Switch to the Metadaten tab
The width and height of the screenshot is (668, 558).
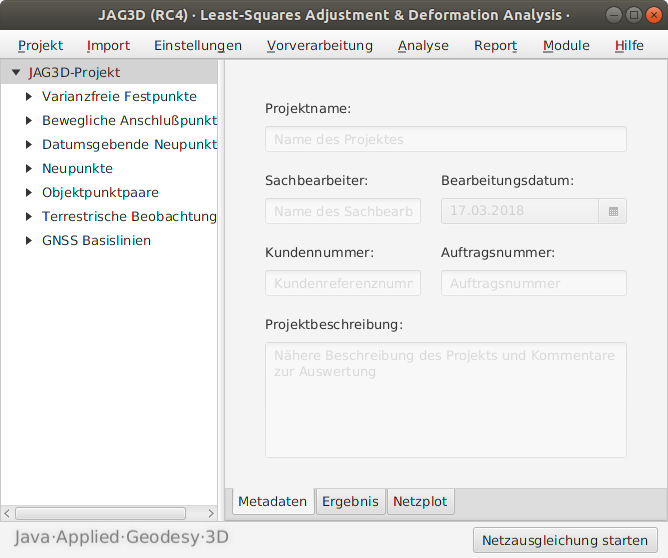273,501
